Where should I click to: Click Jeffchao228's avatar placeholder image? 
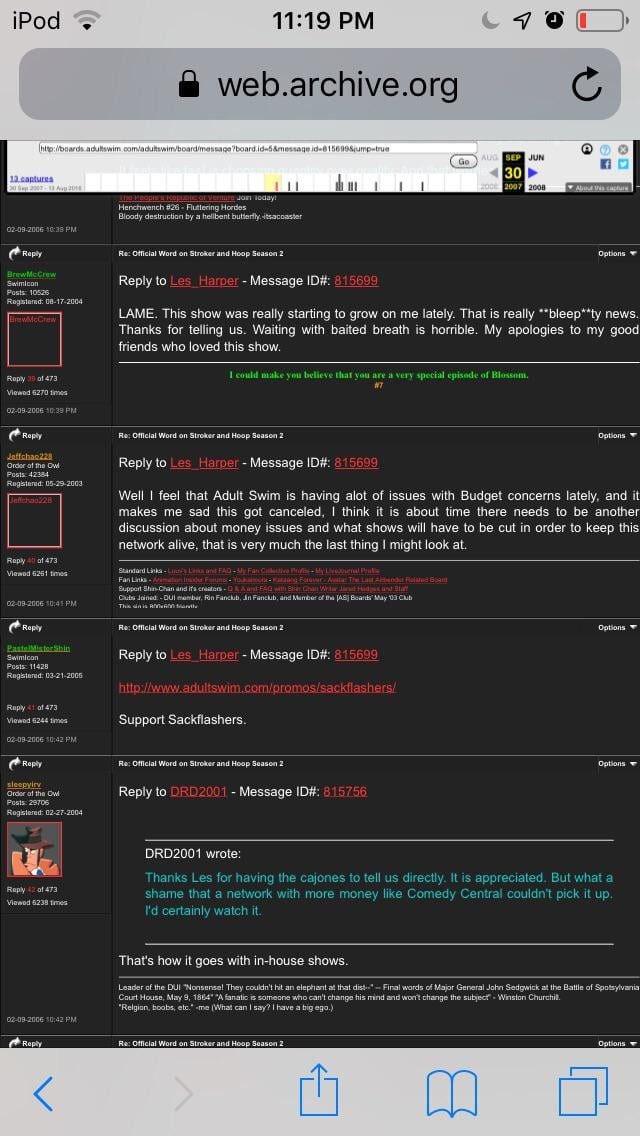point(34,521)
